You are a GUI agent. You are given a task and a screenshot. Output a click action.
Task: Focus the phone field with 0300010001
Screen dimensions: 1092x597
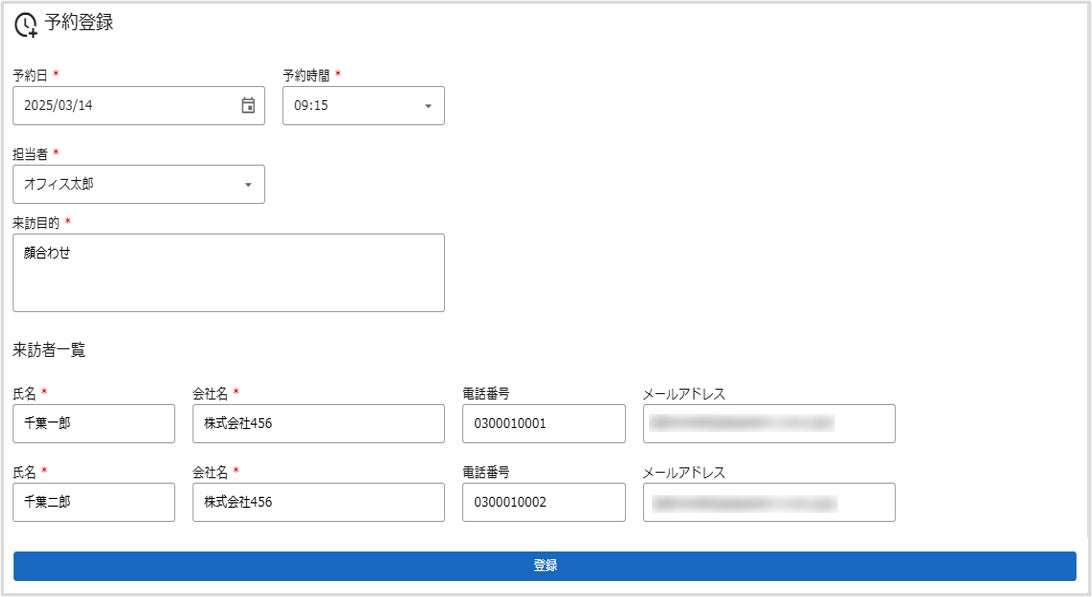pyautogui.click(x=544, y=424)
